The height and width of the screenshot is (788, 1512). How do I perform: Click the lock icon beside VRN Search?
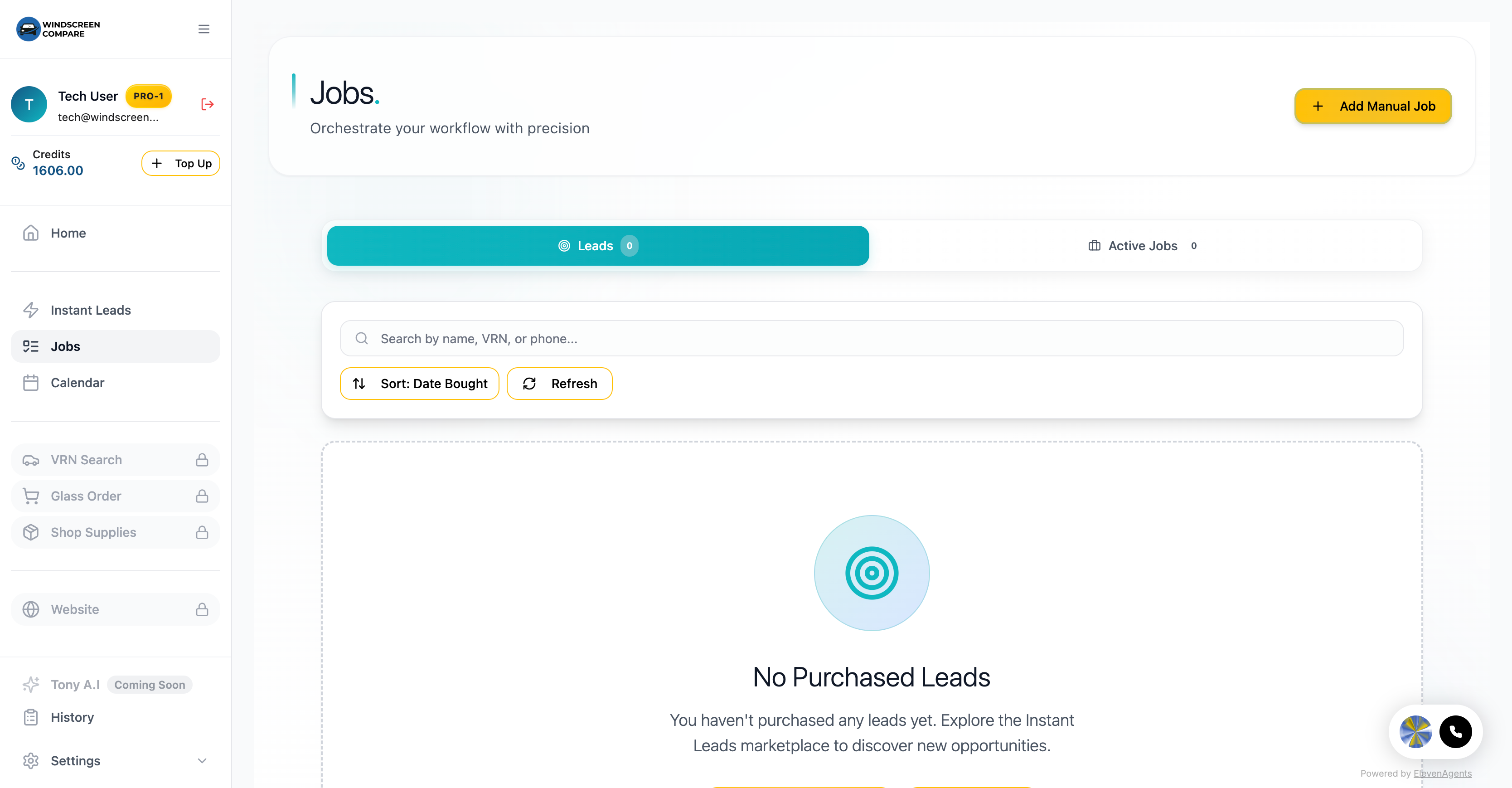tap(202, 460)
